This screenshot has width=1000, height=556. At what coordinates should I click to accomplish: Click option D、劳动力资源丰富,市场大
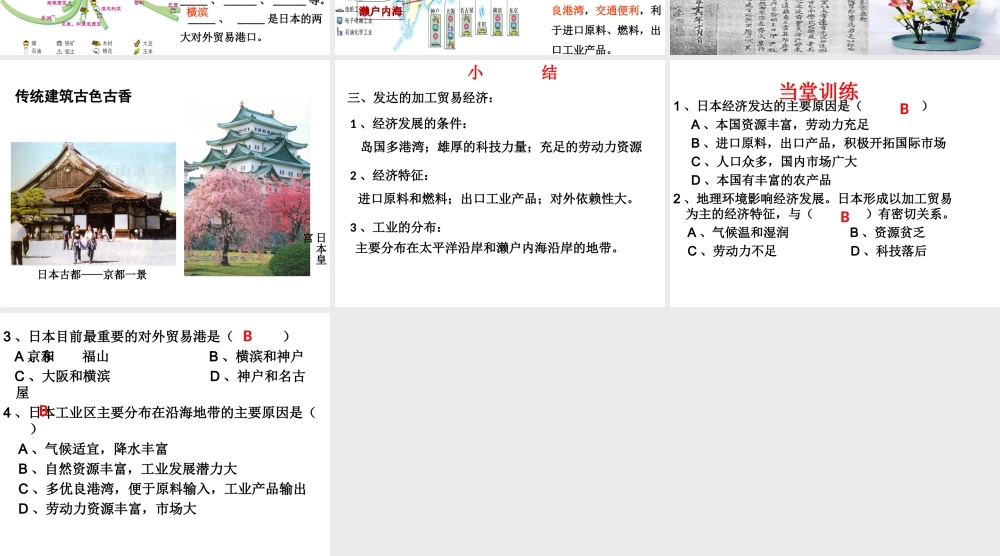coord(107,508)
